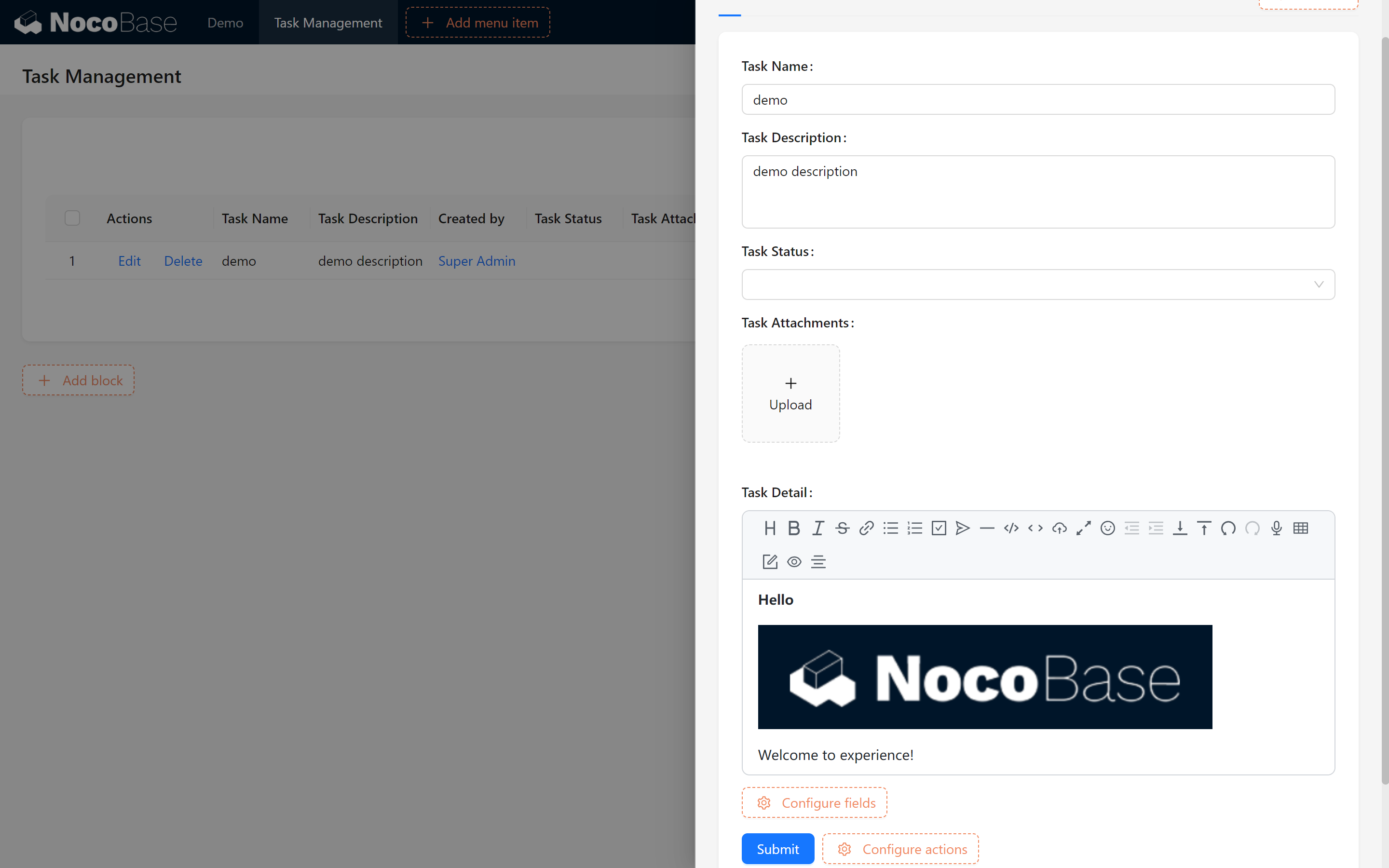Submit the task form

[777, 849]
